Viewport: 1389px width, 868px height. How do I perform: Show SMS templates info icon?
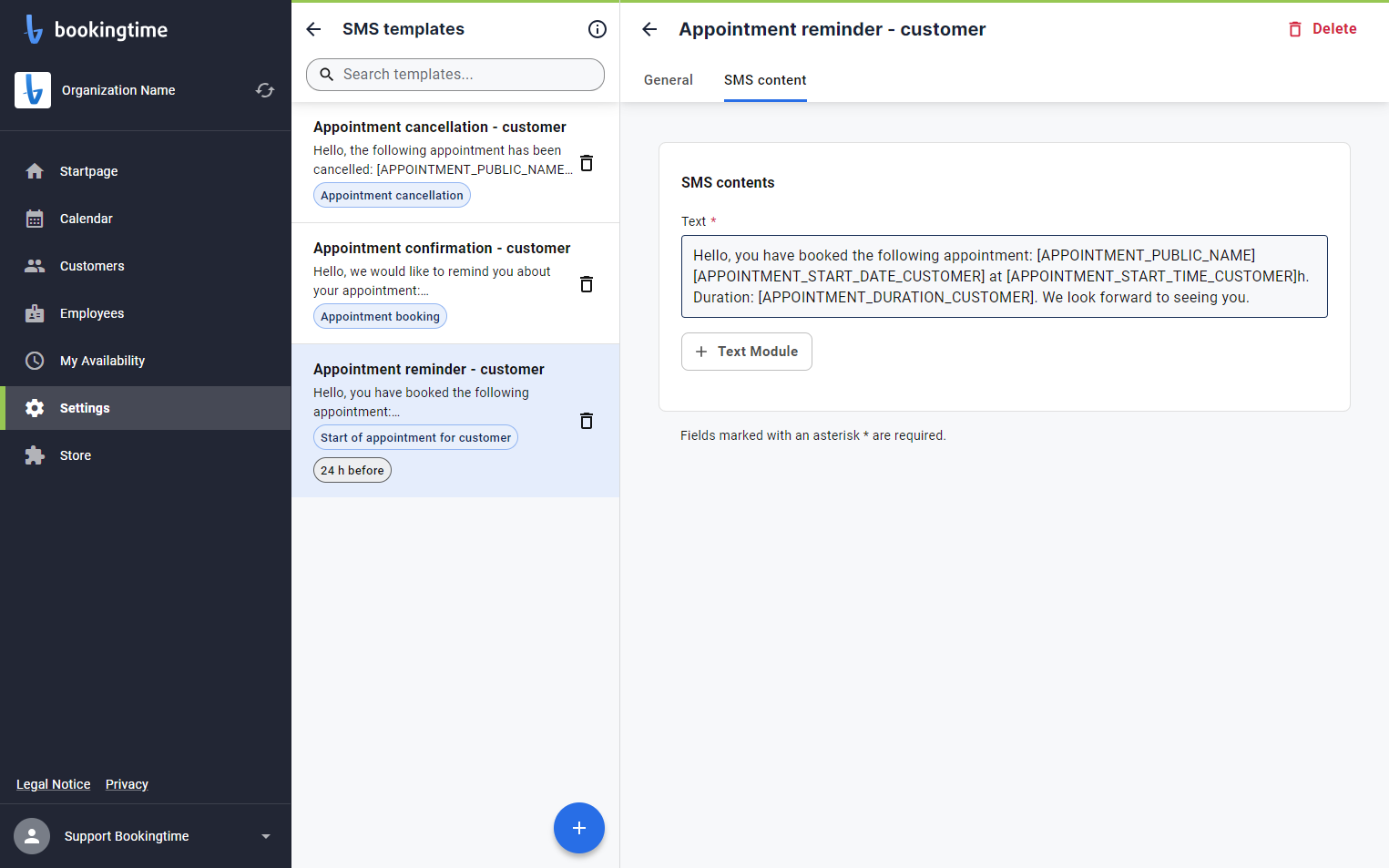click(597, 29)
